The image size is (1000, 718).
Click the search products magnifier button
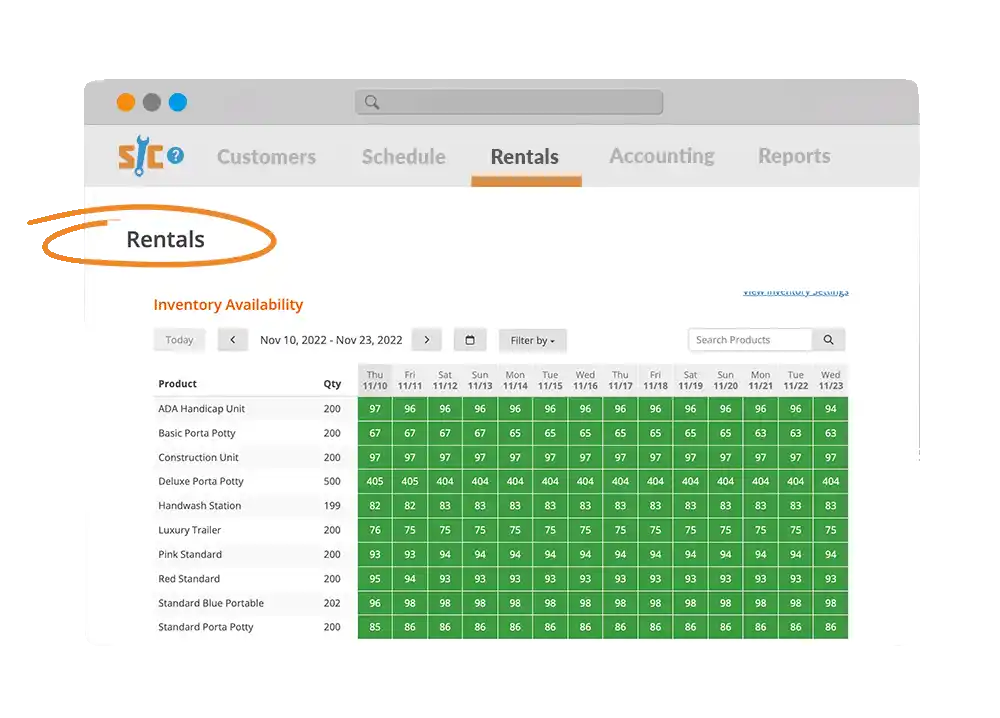tap(828, 340)
